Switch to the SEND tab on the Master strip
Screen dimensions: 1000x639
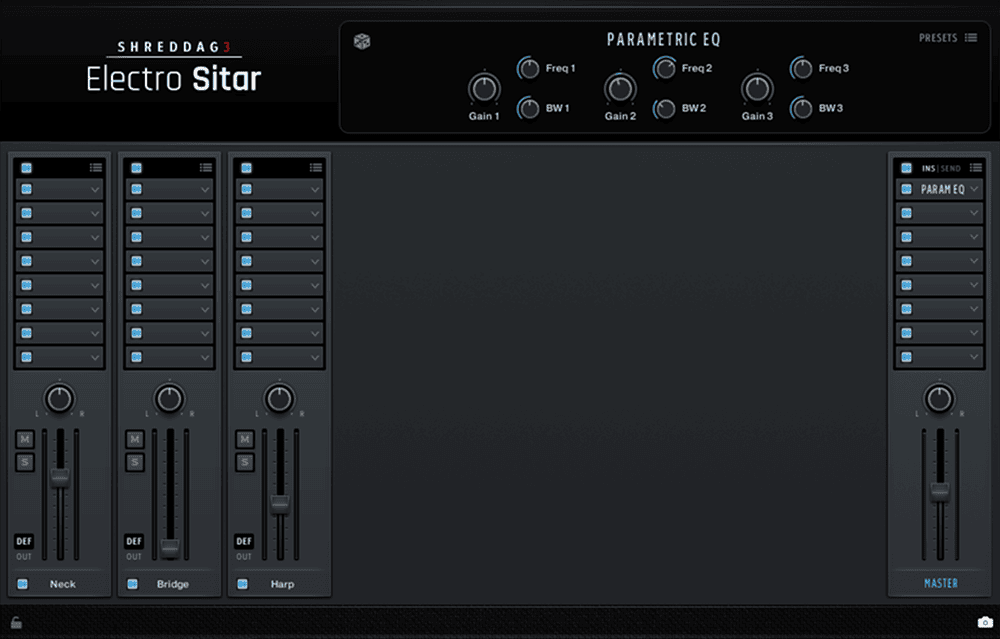pos(951,168)
